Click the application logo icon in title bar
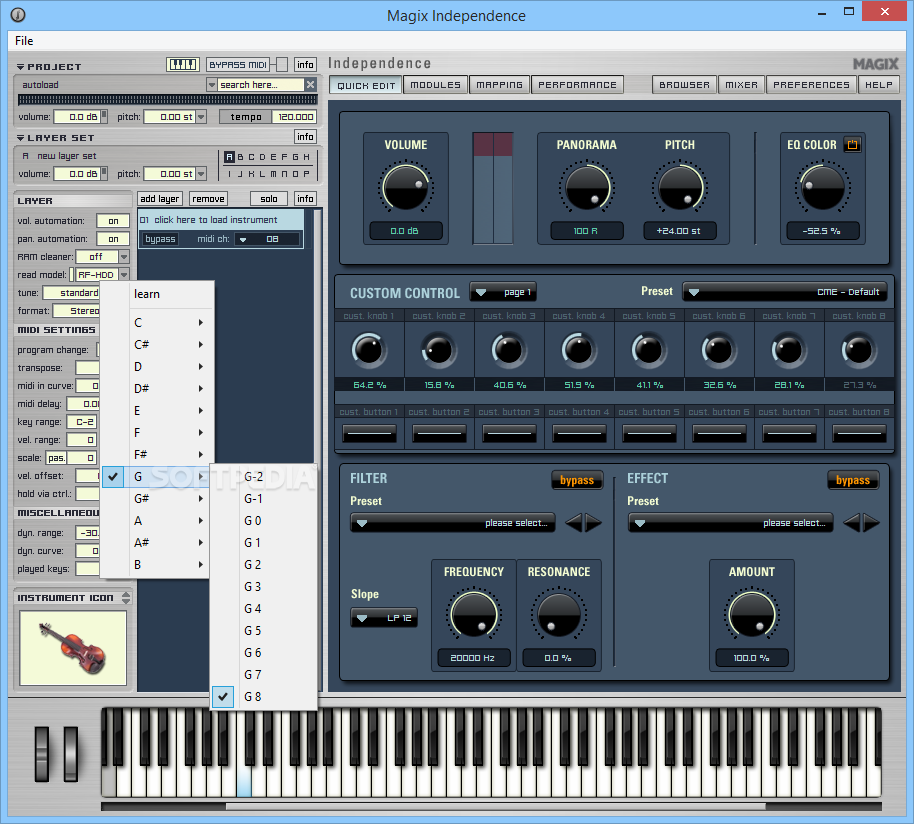The image size is (914, 824). 18,15
